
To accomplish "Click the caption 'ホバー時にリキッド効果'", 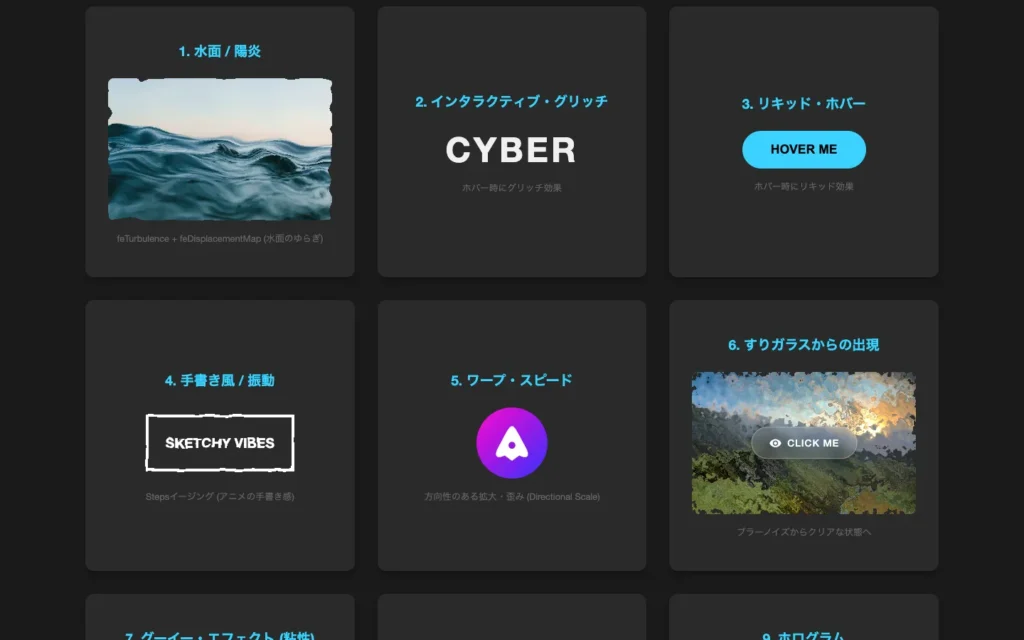I will pyautogui.click(x=803, y=186).
